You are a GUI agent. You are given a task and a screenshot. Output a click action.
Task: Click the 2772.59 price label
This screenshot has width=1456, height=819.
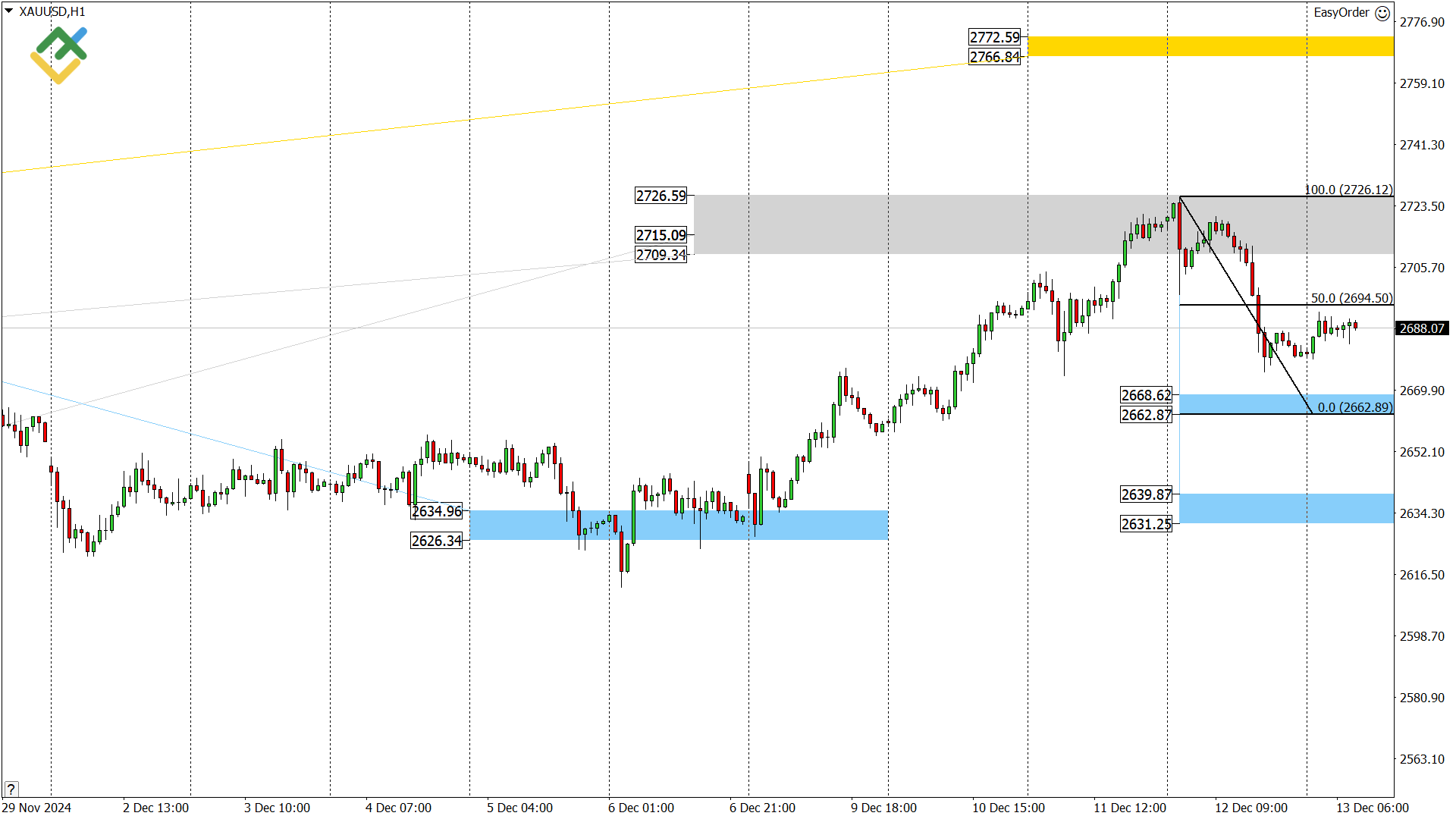(x=994, y=37)
